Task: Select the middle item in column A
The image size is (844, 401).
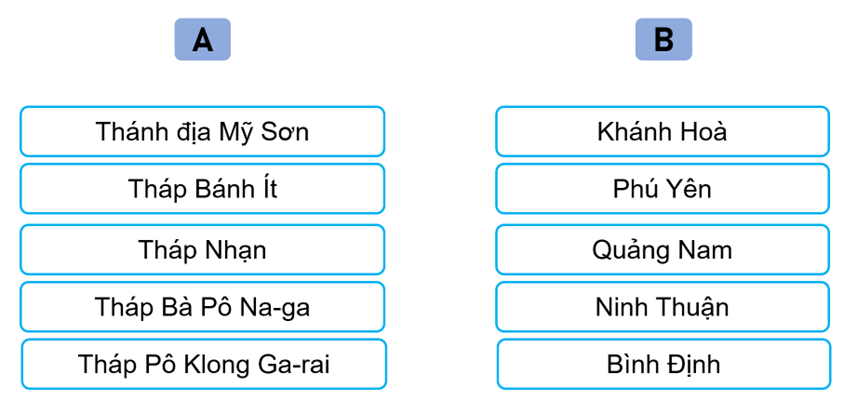Action: tap(202, 249)
